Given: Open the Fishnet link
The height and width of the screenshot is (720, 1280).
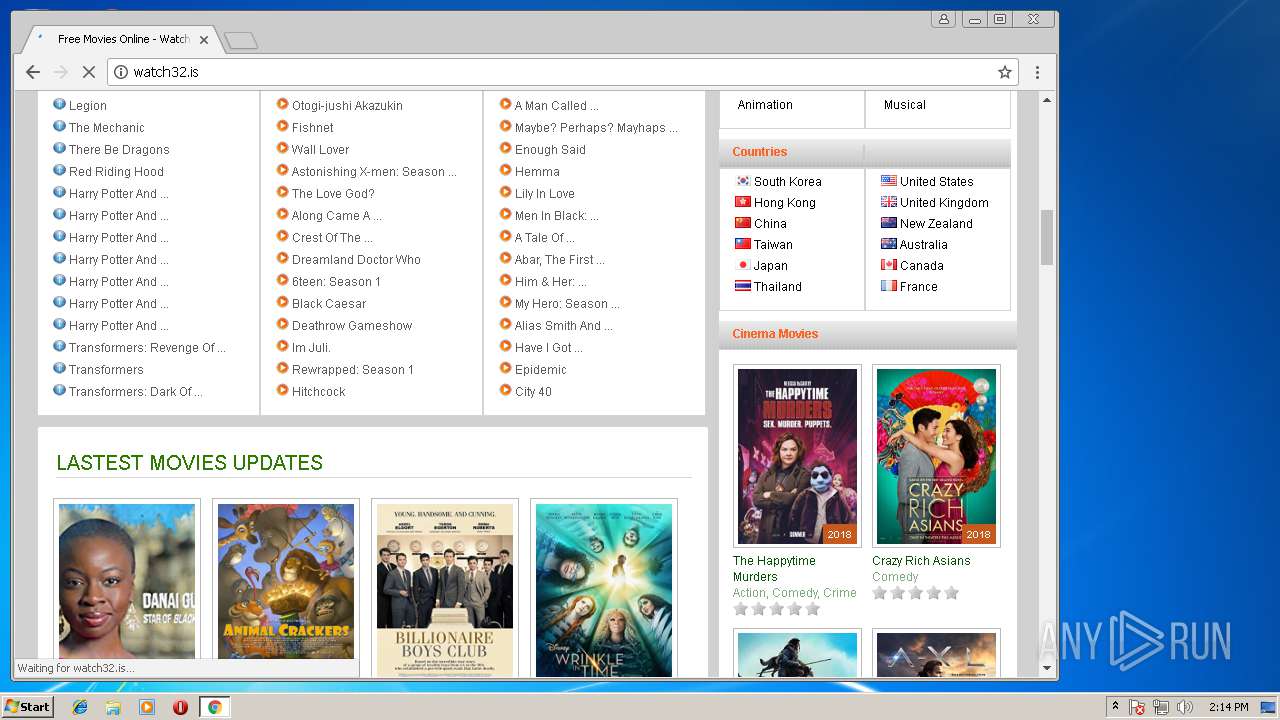Looking at the screenshot, I should [313, 128].
